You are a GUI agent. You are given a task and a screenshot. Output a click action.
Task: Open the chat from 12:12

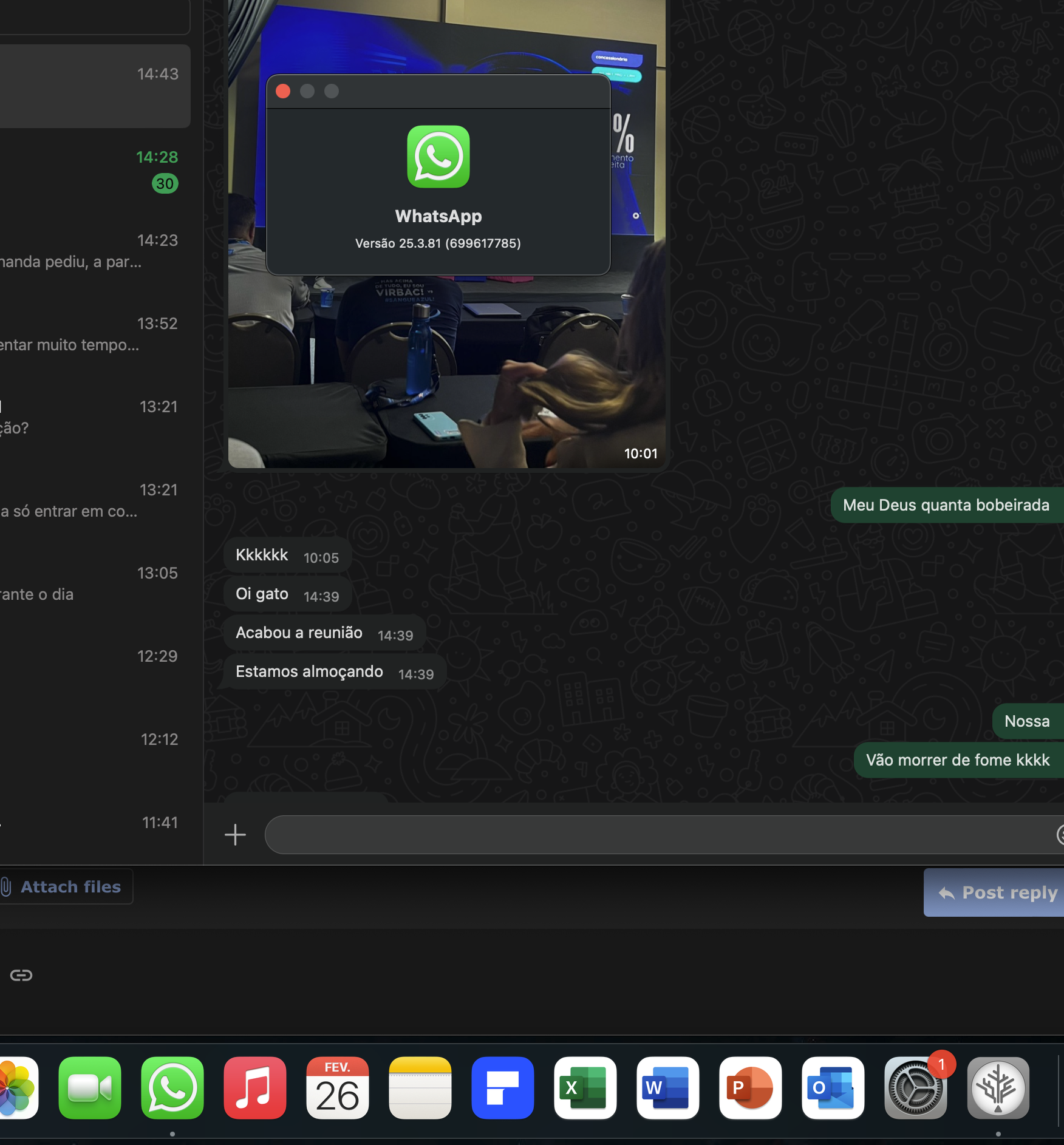point(95,752)
